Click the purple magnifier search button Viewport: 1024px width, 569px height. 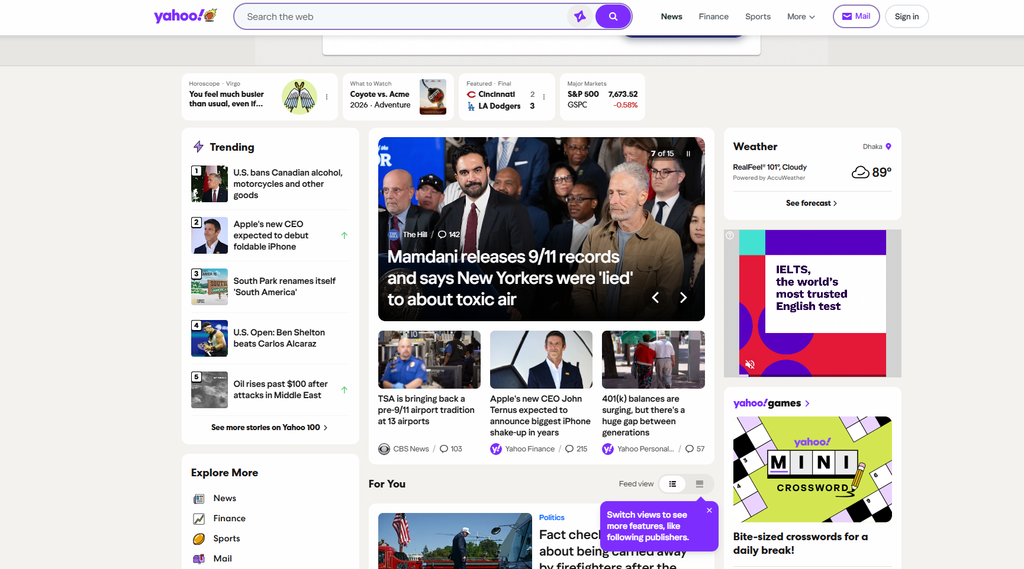[x=613, y=16]
